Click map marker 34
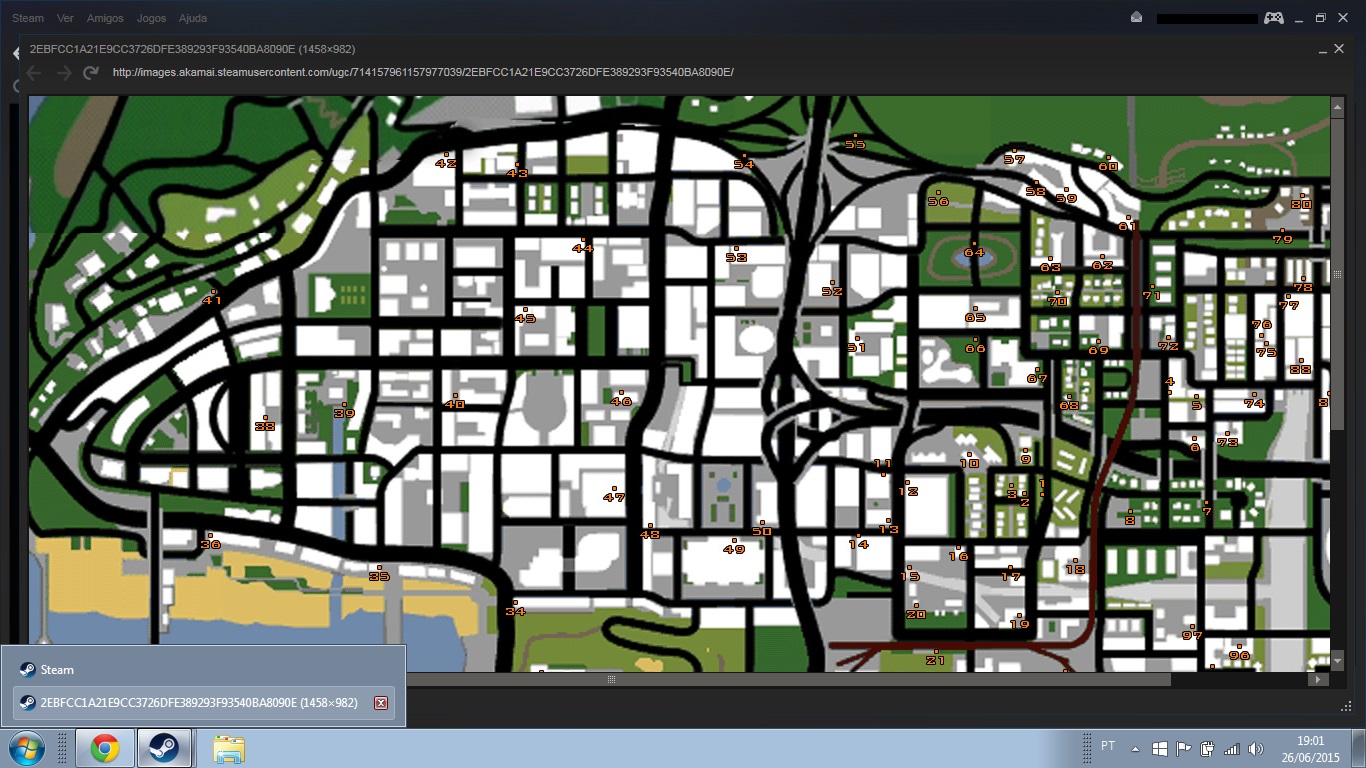This screenshot has height=768, width=1366. [x=515, y=610]
